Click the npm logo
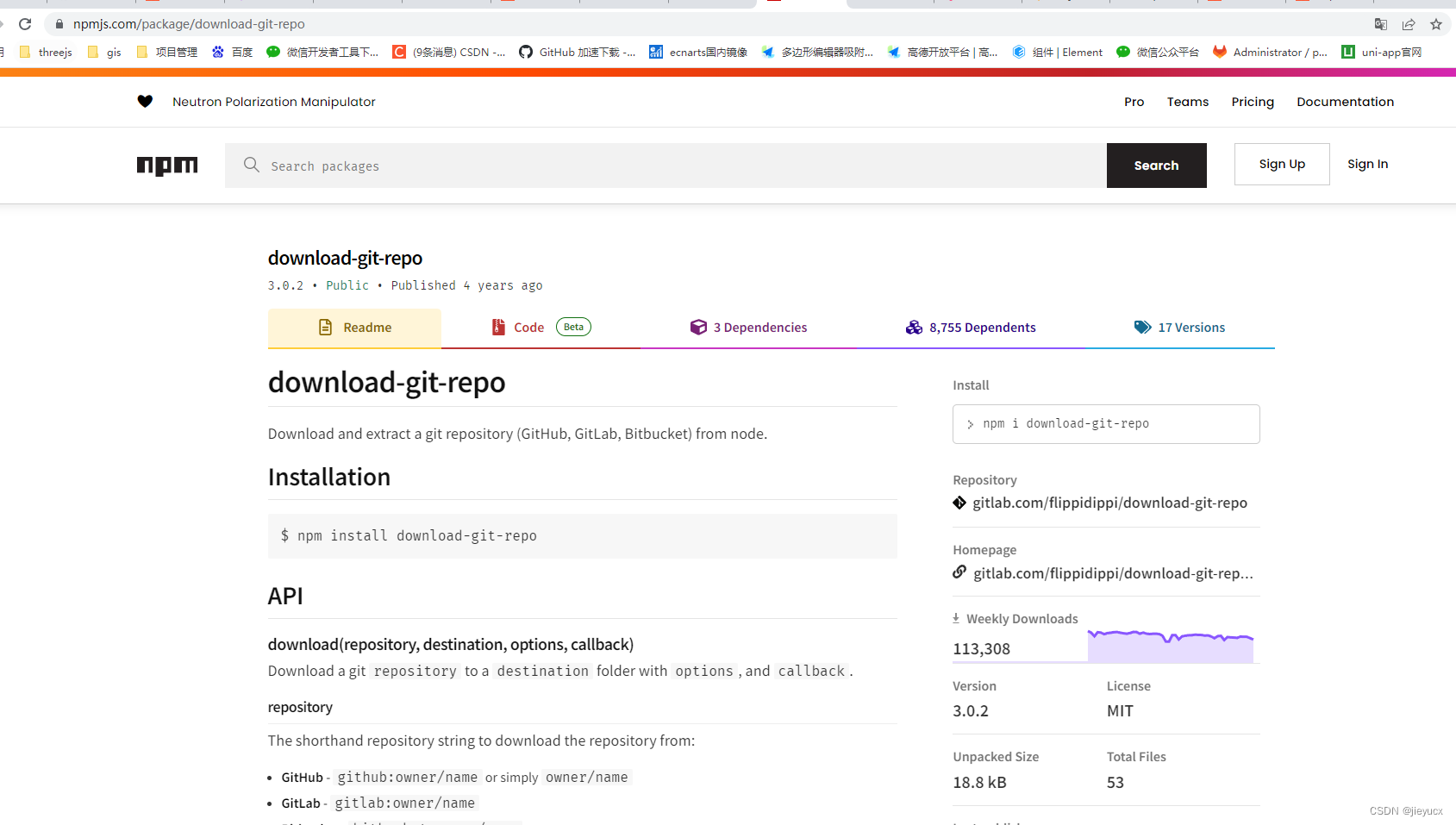Viewport: 1456px width, 825px height. pos(167,166)
